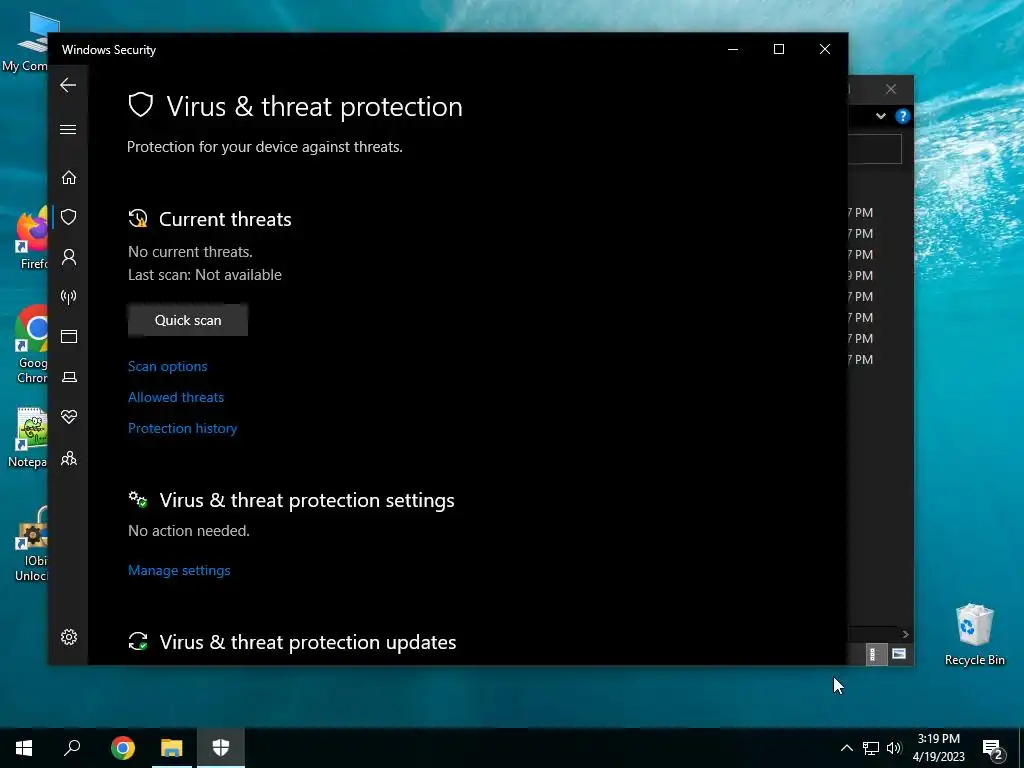Open App & browser control icon

point(69,336)
